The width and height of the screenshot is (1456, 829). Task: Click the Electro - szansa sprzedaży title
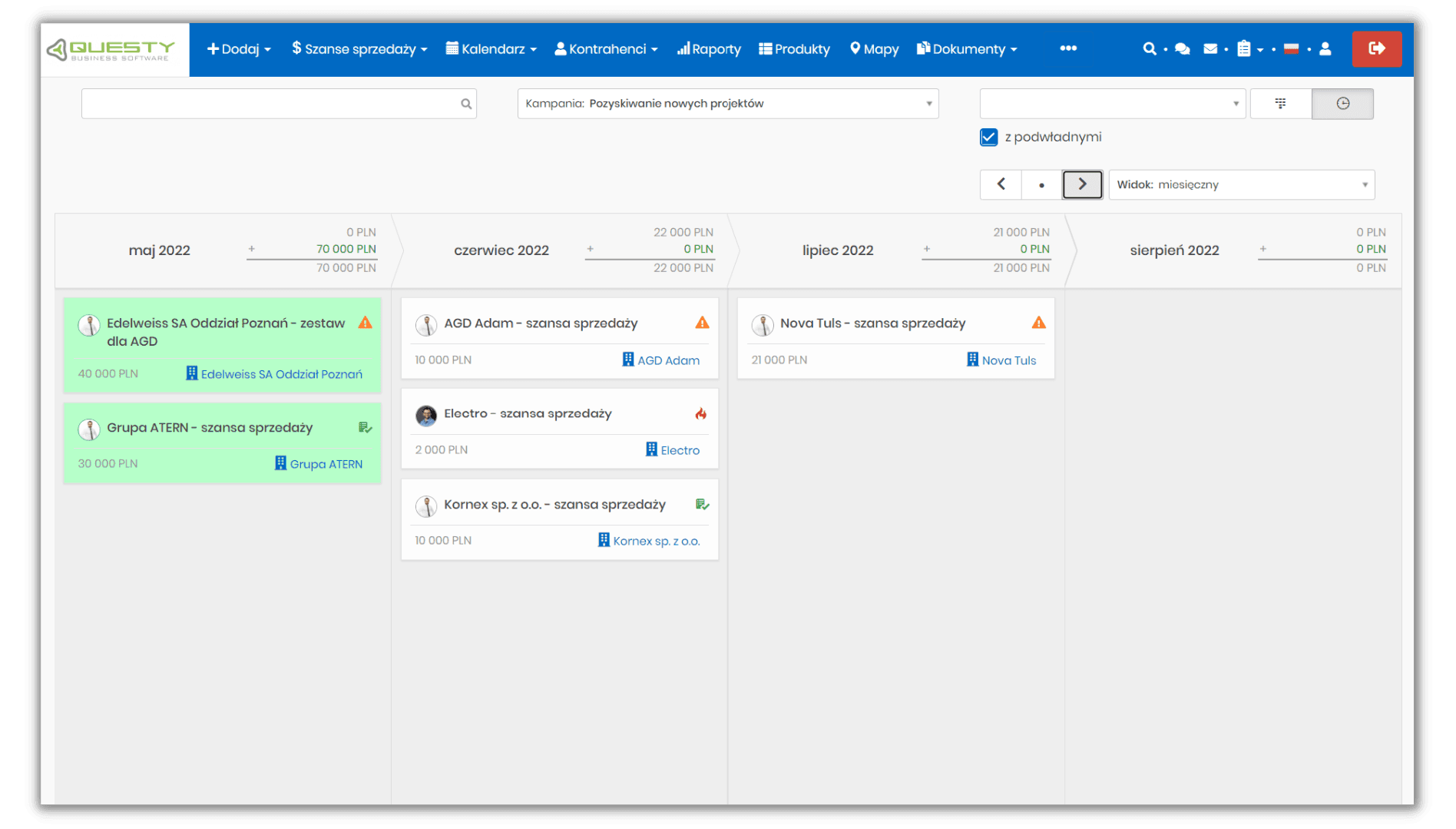pos(528,413)
